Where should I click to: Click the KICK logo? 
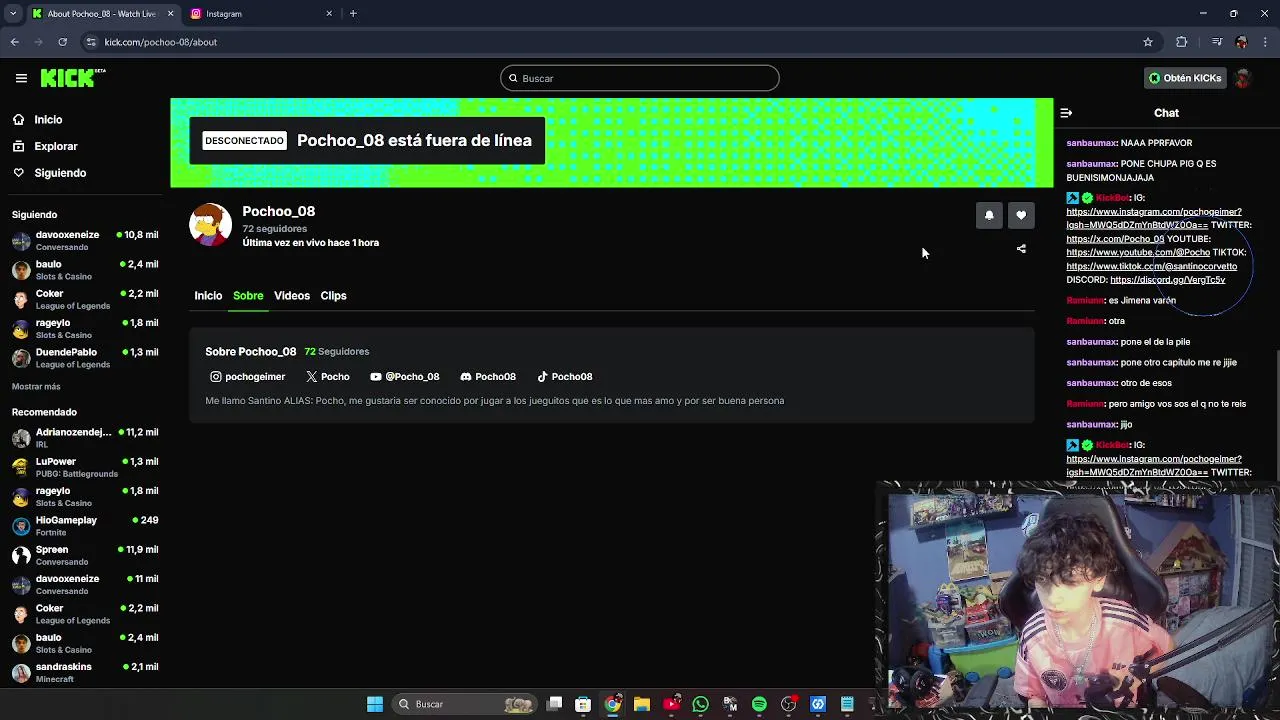72,78
